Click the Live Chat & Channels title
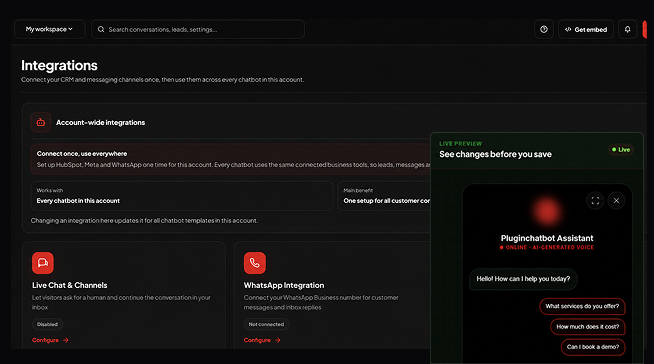Viewport: 654px width, 364px height. 70,285
